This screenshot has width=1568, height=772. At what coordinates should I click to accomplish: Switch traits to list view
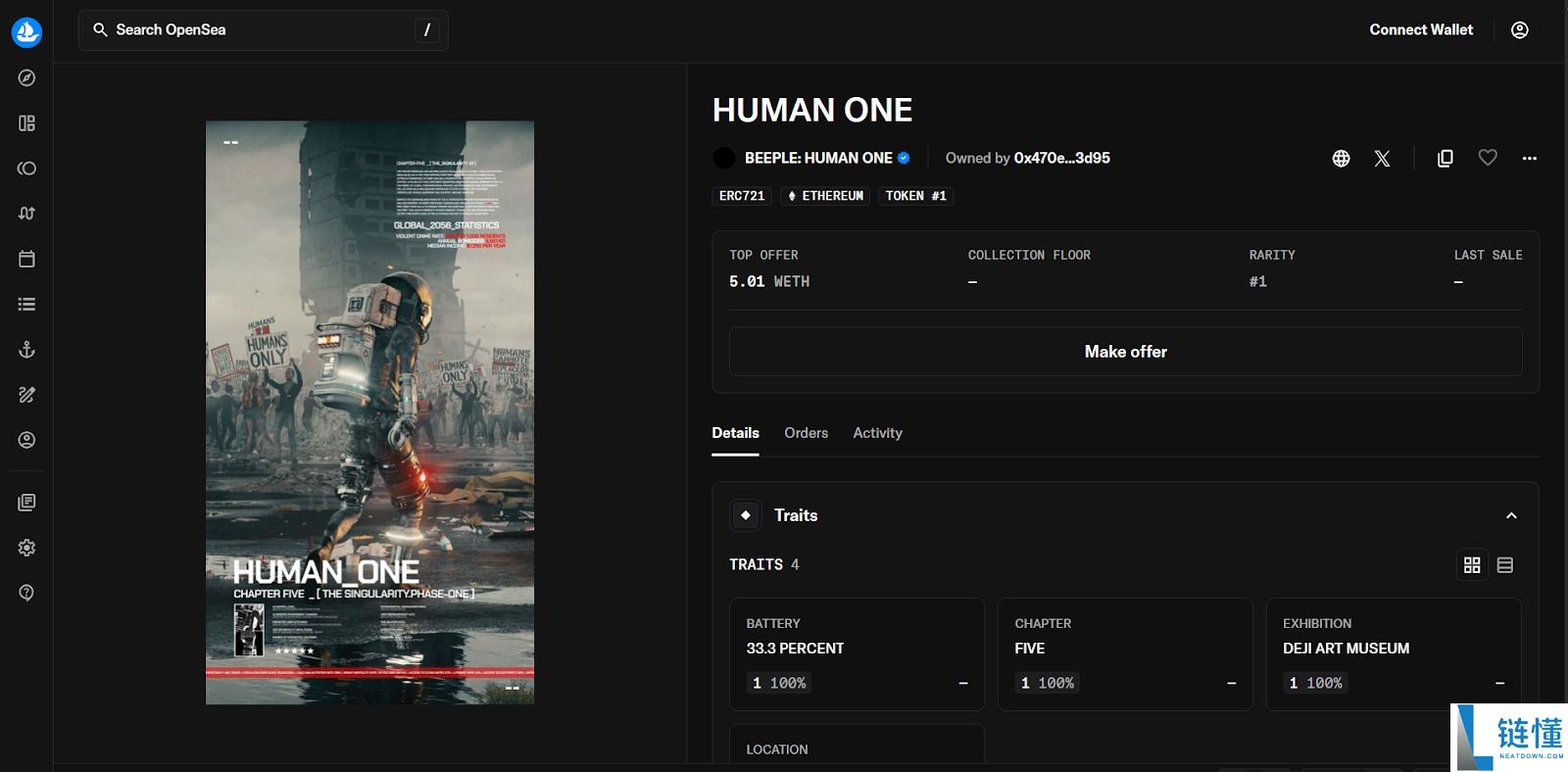[x=1505, y=565]
